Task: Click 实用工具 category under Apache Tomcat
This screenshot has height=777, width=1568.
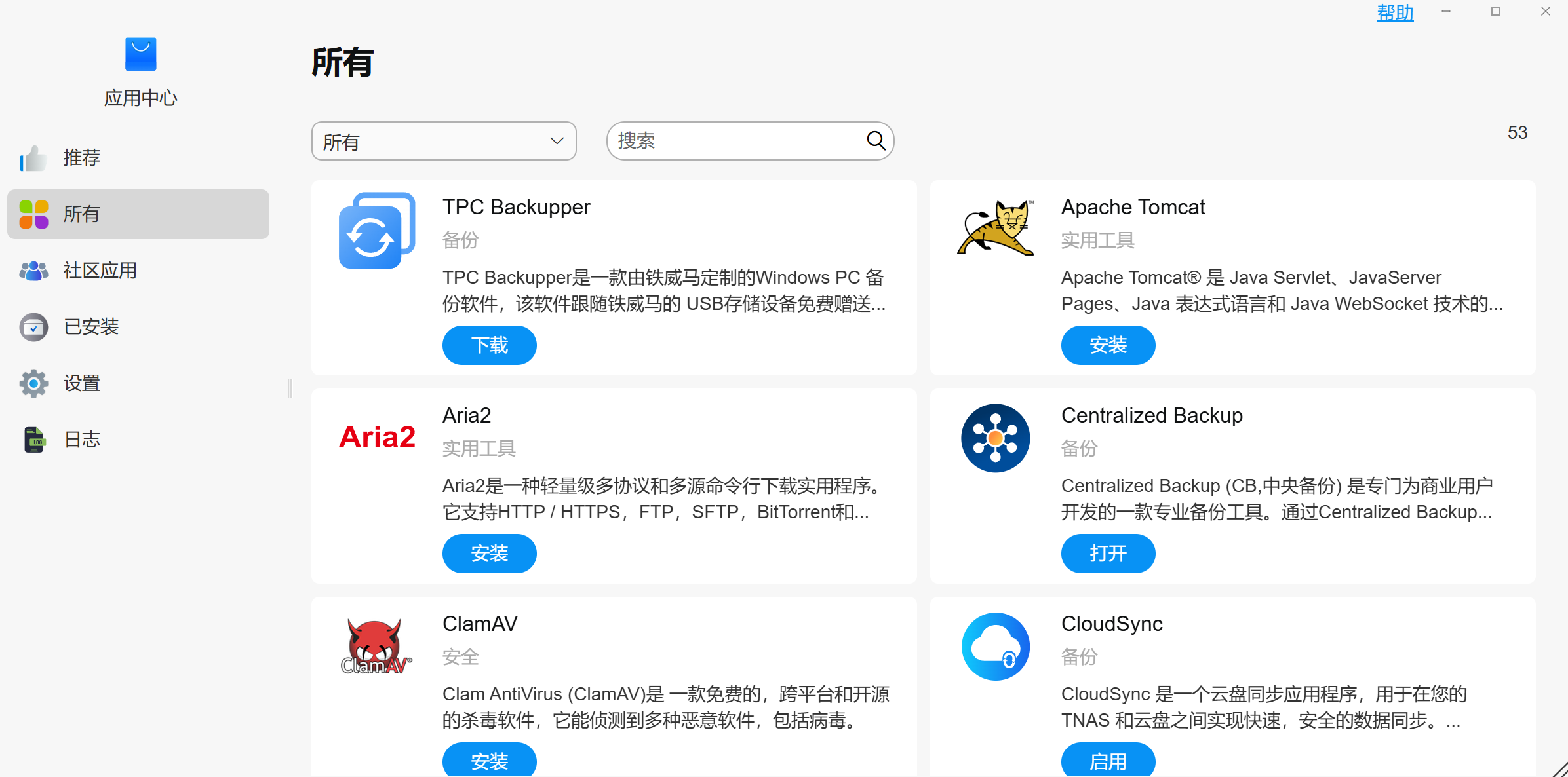Action: 1098,240
